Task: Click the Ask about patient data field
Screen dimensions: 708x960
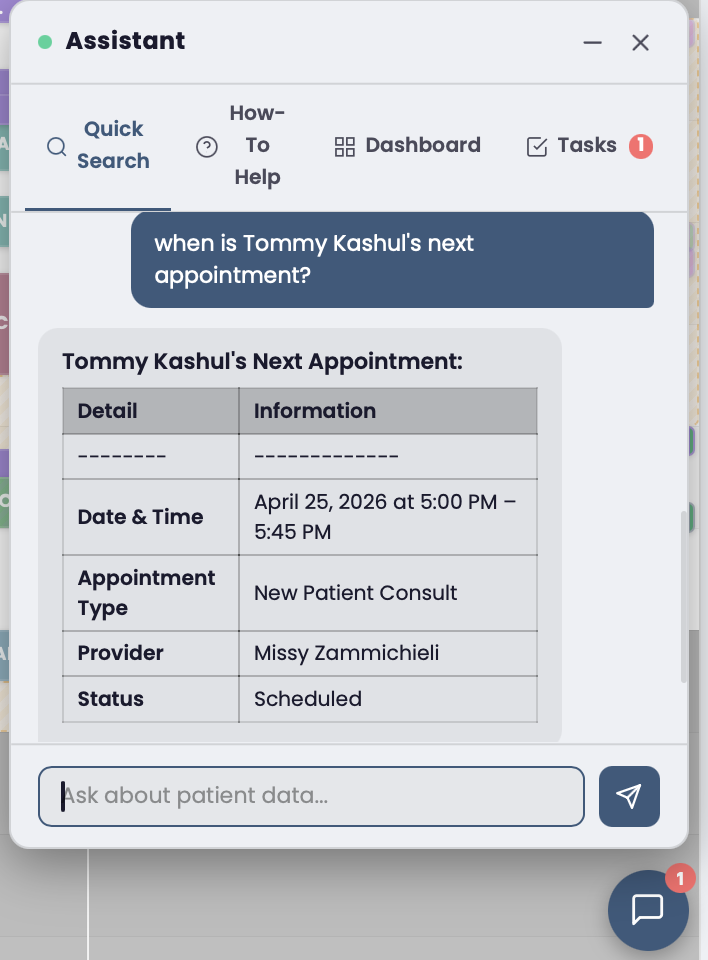Action: tap(311, 796)
